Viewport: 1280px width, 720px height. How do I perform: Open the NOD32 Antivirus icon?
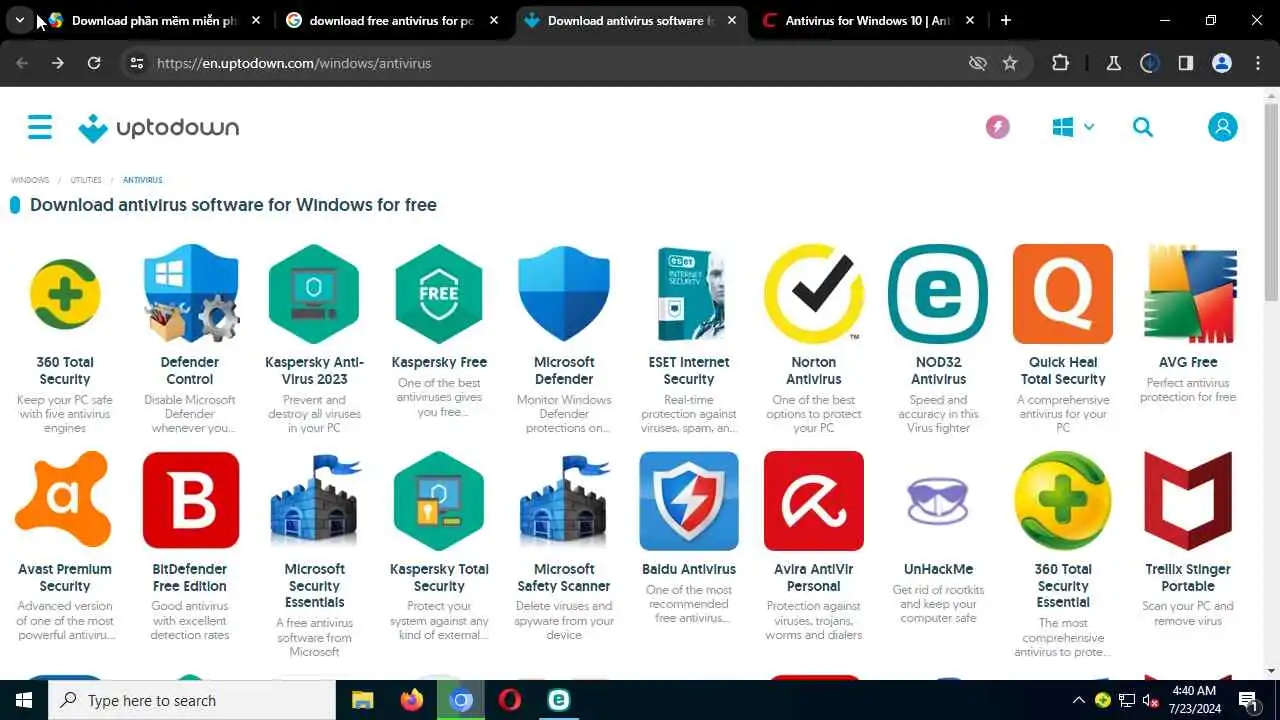click(938, 294)
